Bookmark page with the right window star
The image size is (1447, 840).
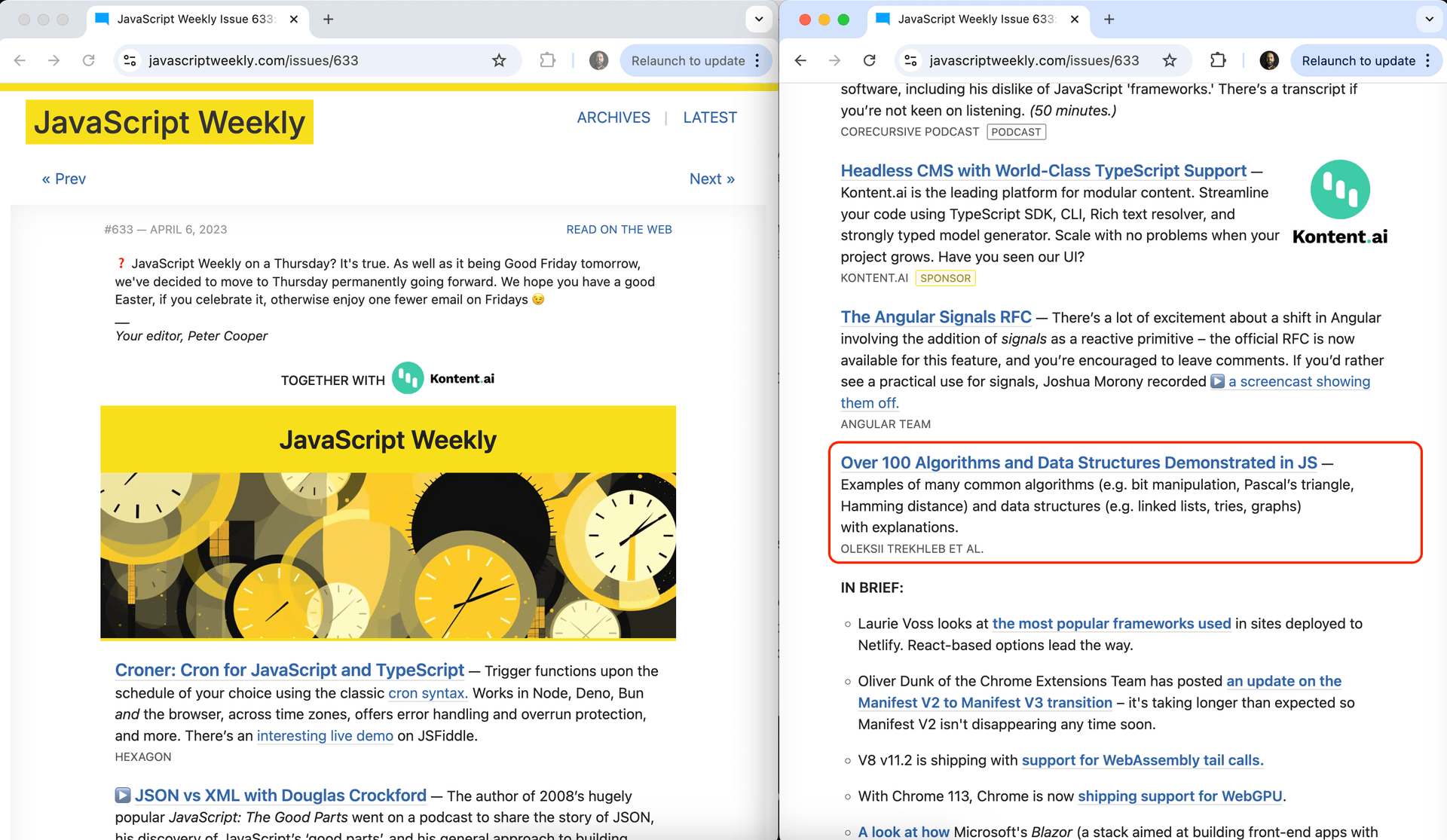pyautogui.click(x=1169, y=60)
